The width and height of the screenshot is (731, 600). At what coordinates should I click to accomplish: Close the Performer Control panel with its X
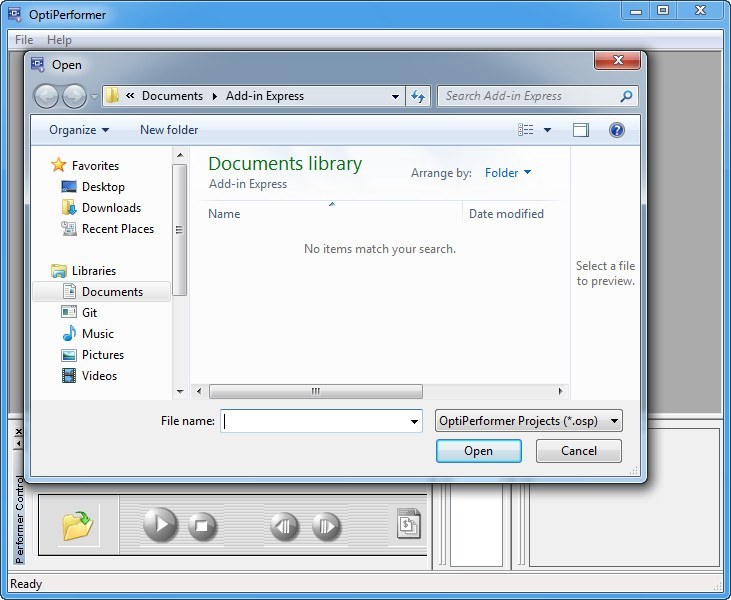[x=18, y=431]
